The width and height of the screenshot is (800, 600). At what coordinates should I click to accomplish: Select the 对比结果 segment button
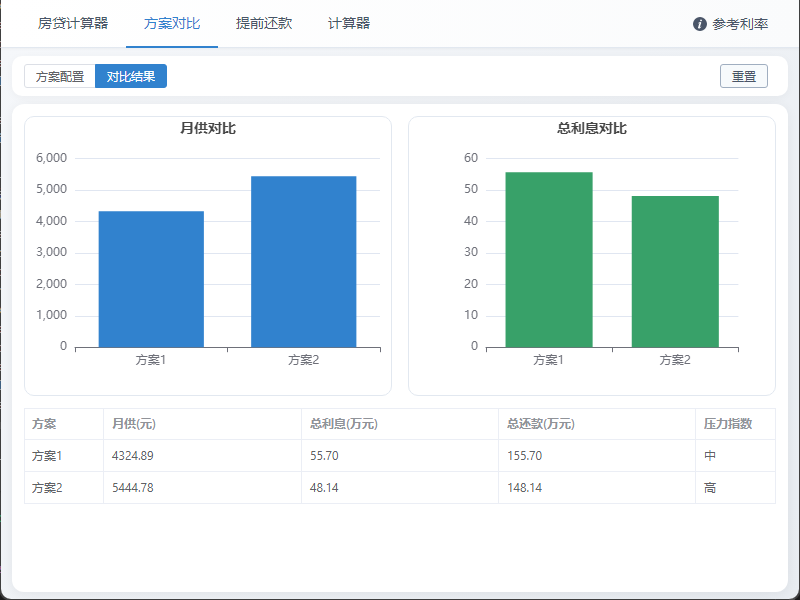tap(131, 76)
